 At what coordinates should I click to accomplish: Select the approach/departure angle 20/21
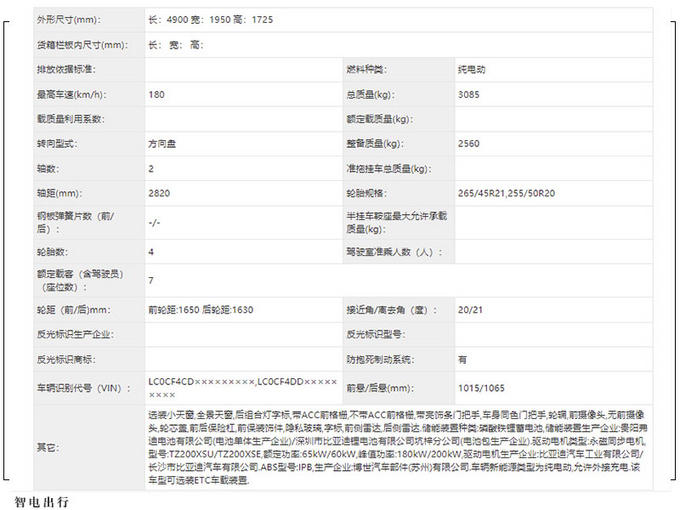pyautogui.click(x=470, y=310)
